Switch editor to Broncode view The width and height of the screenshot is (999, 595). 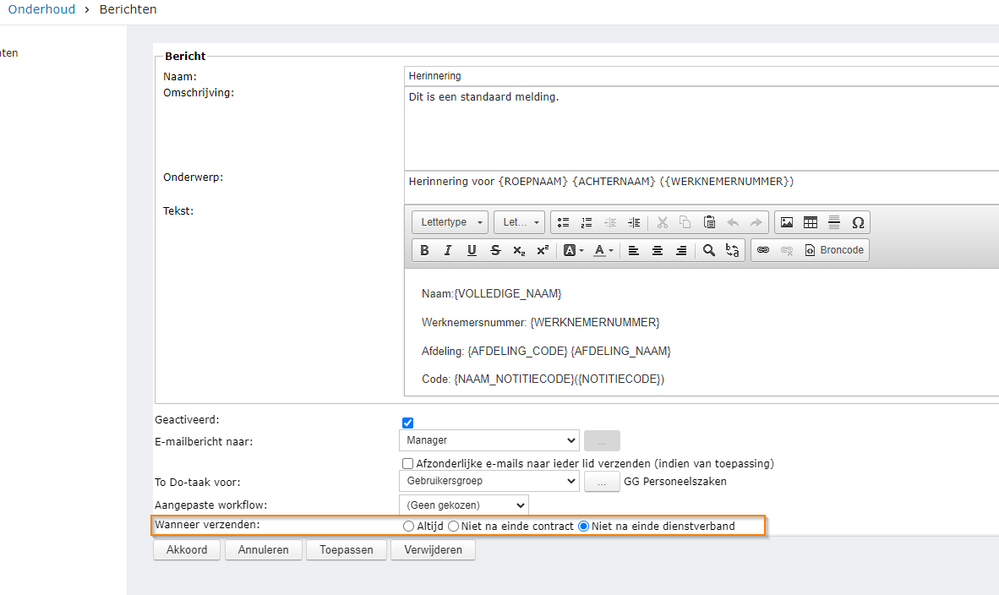(834, 250)
